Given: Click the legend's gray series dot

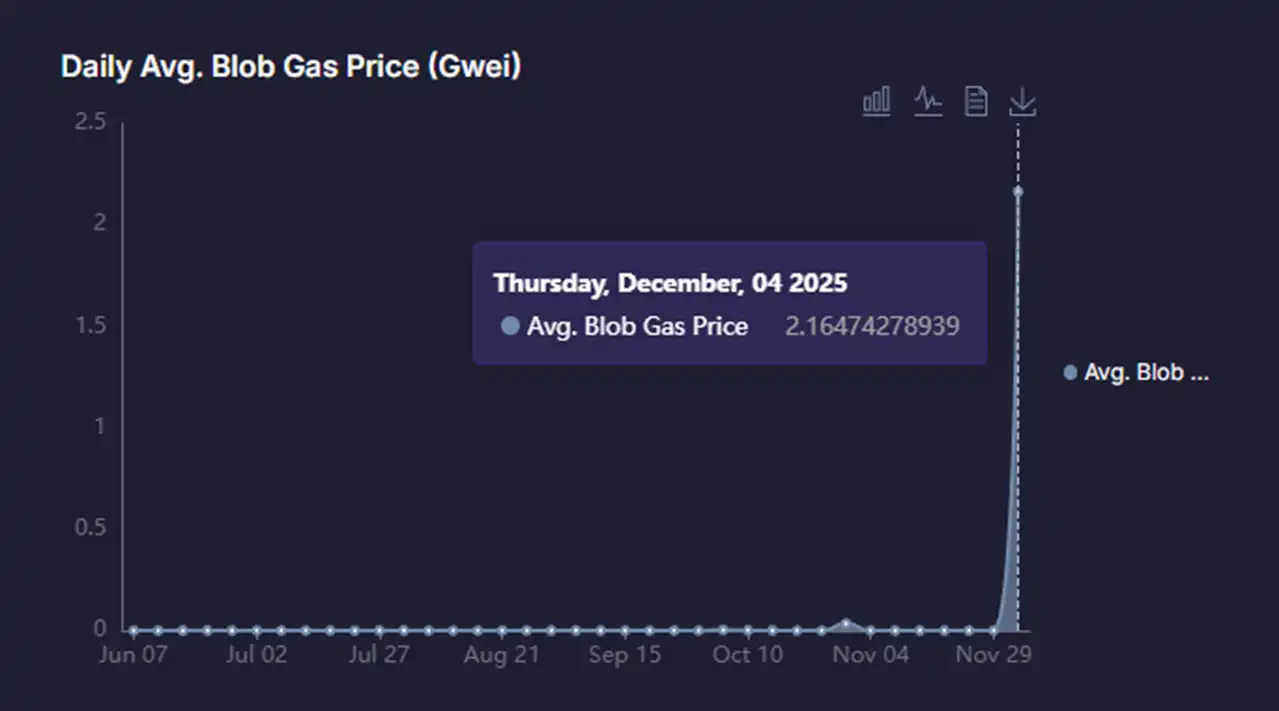Looking at the screenshot, I should pyautogui.click(x=1070, y=373).
